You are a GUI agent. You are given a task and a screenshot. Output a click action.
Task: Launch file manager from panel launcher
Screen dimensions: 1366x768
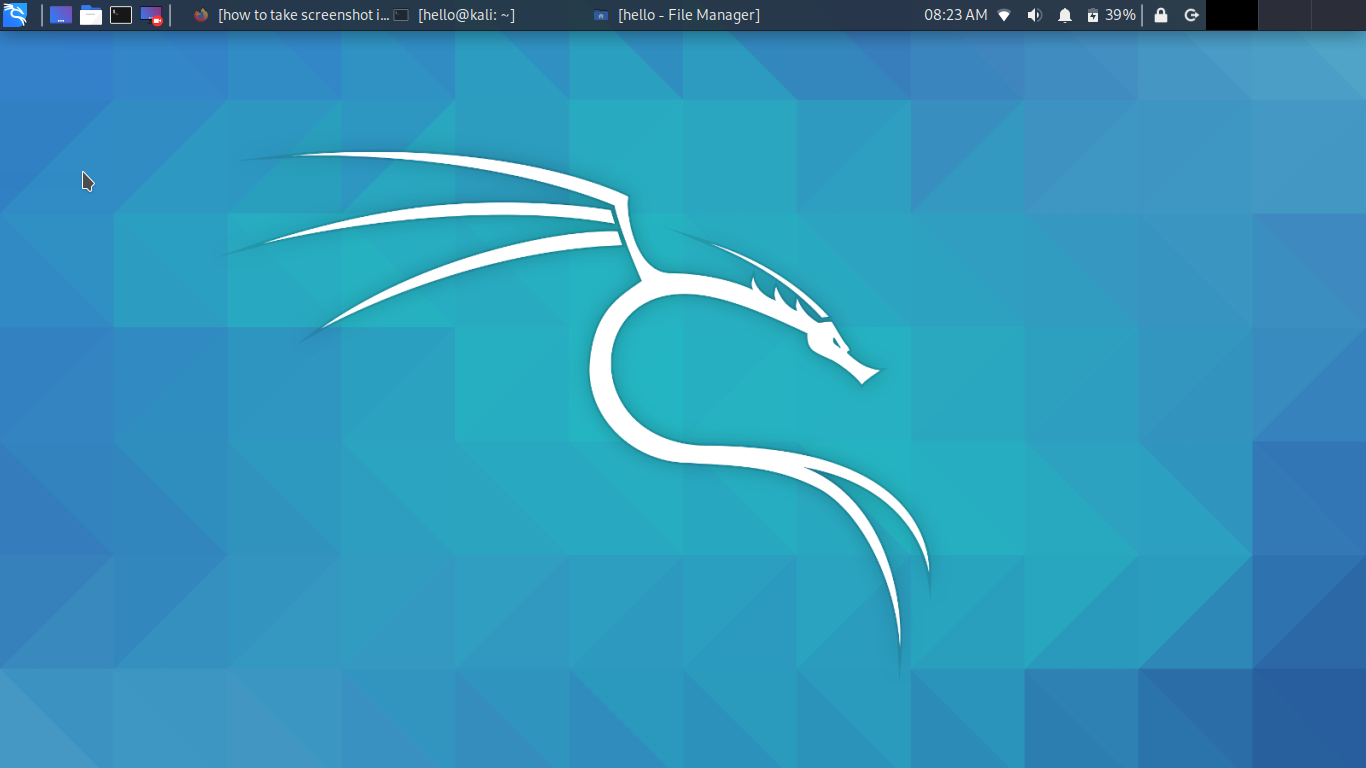(91, 15)
